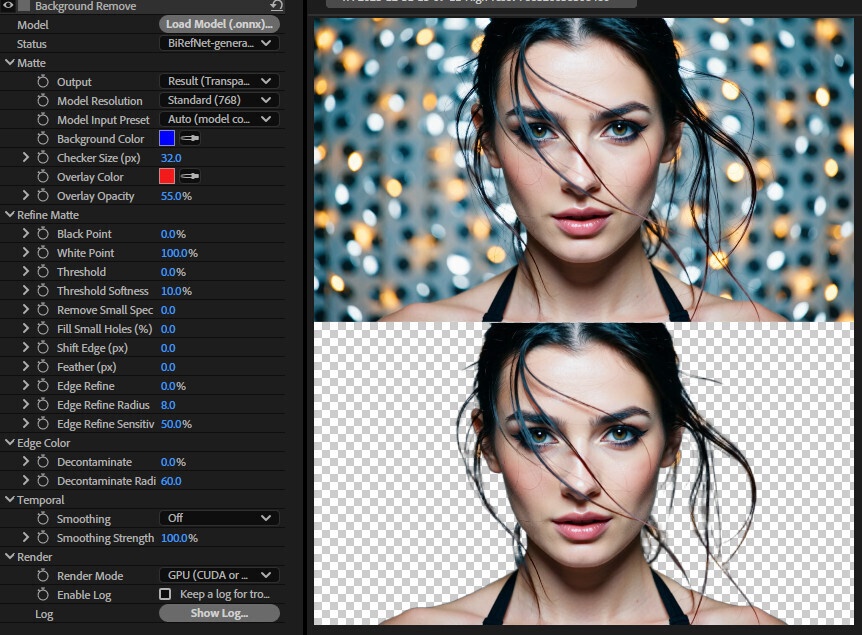
Task: Click the White Point value 100.0%
Action: [179, 253]
